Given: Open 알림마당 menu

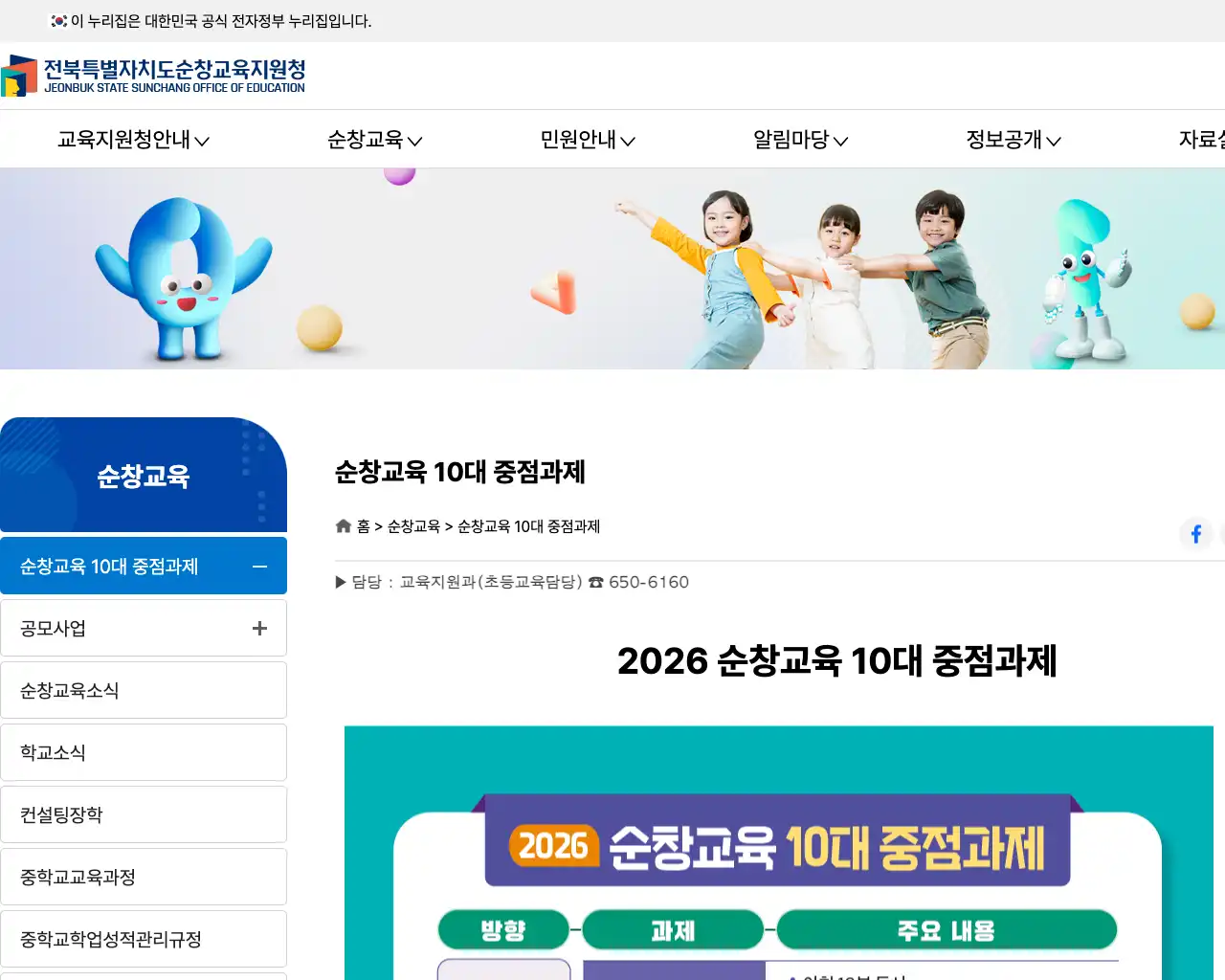Looking at the screenshot, I should pos(800,140).
